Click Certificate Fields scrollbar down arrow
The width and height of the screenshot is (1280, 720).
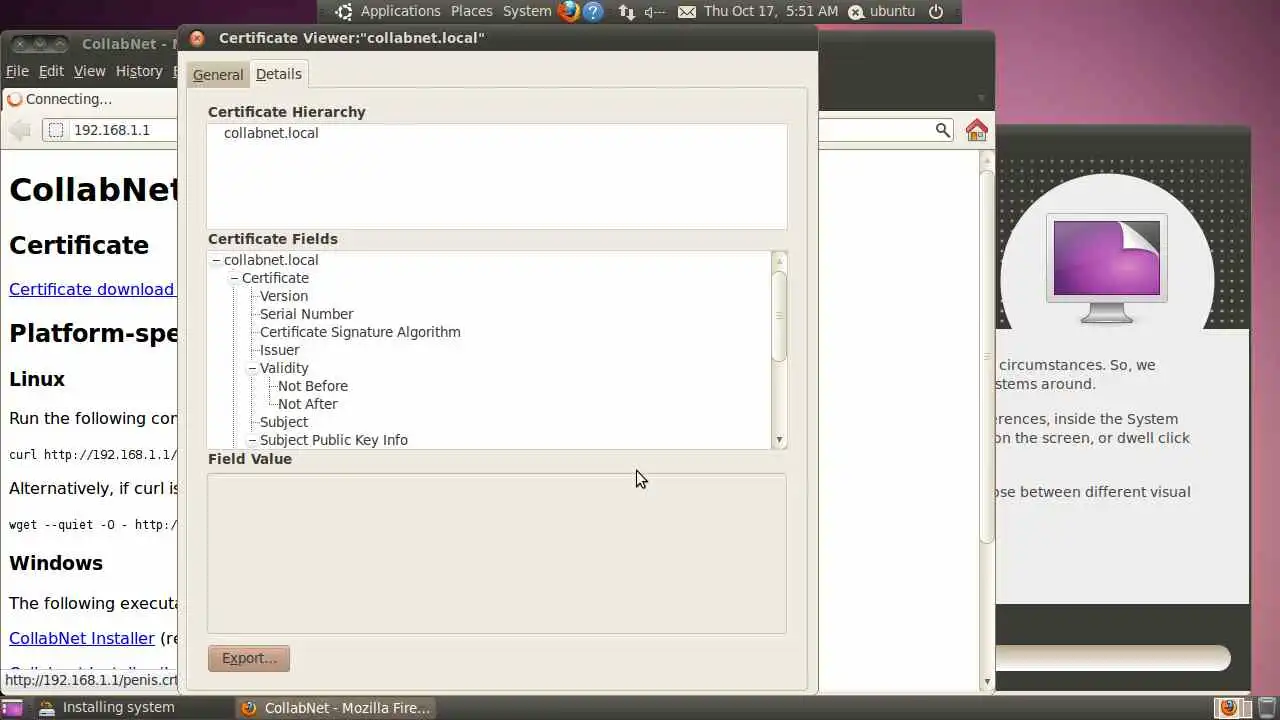coord(779,440)
